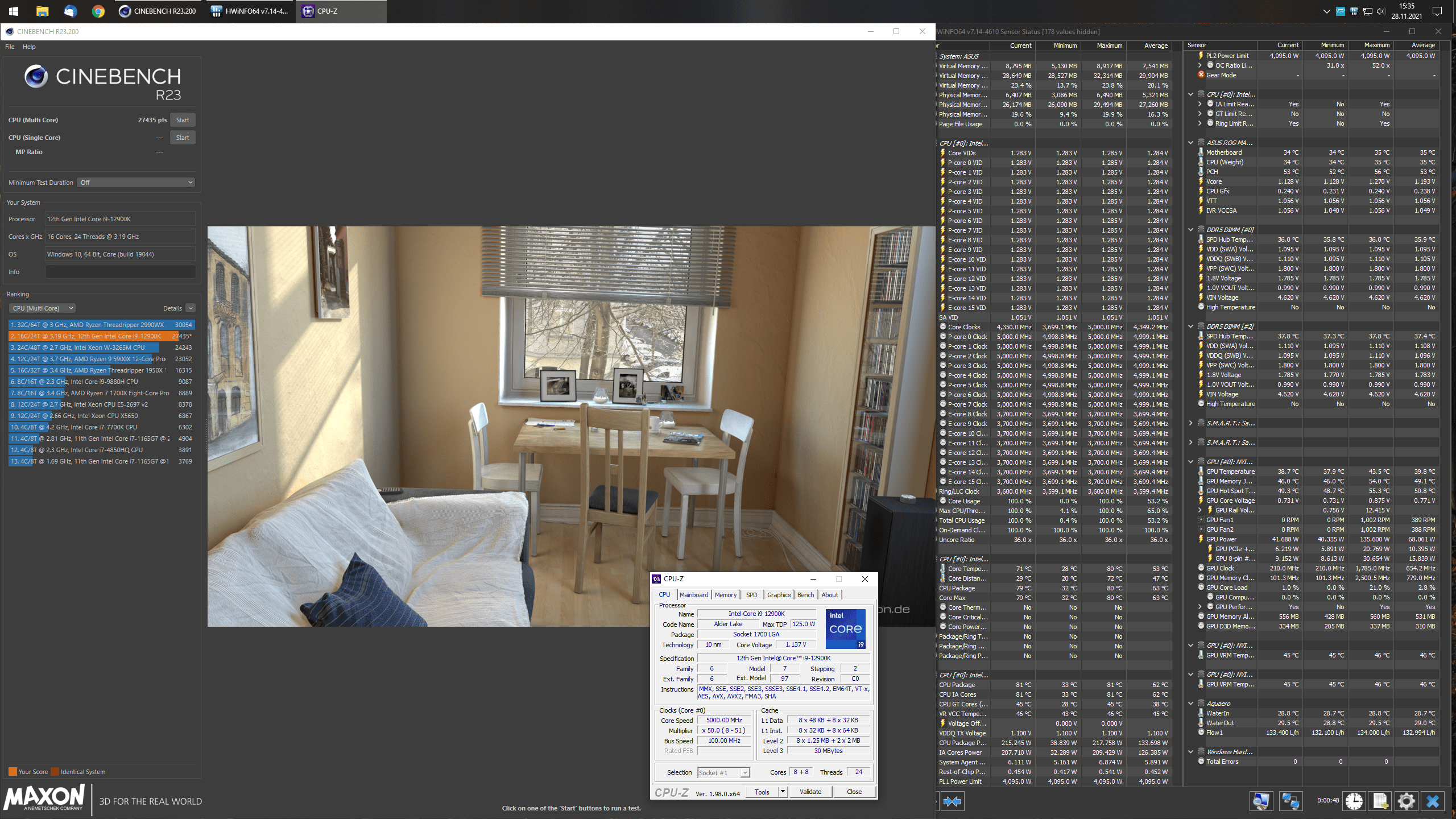Collapse the DDR5 DIMM [#2] sensor group
This screenshot has height=819, width=1456.
tap(1190, 326)
